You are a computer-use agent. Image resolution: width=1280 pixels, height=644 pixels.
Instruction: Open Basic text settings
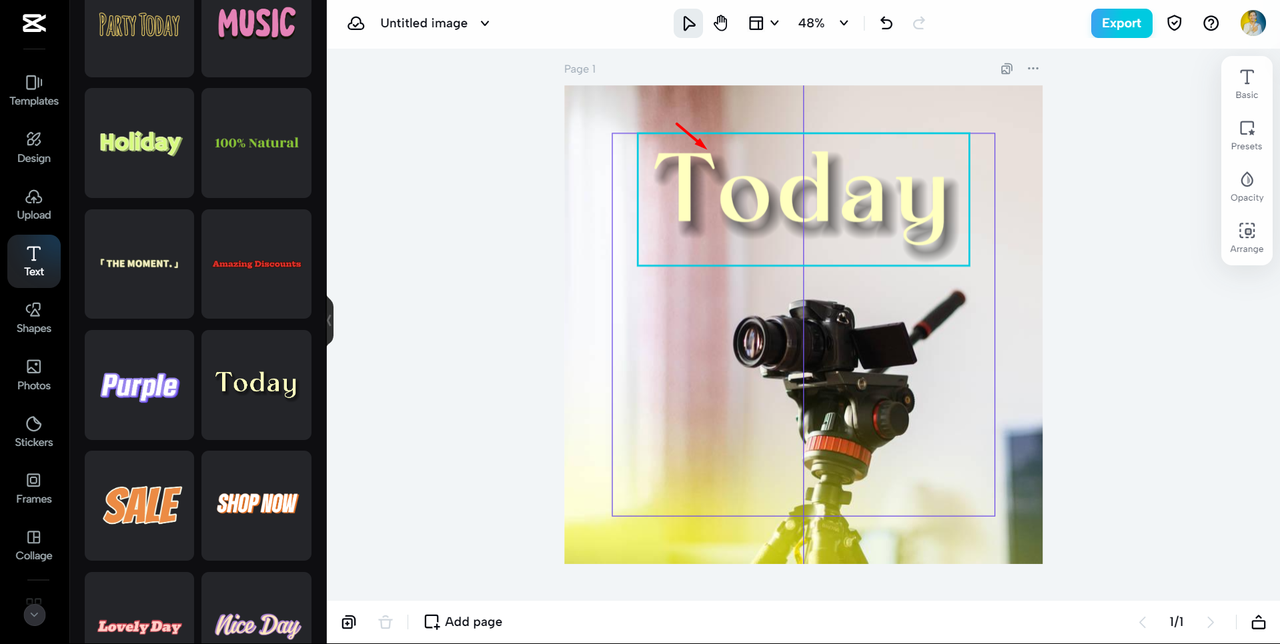(x=1247, y=84)
